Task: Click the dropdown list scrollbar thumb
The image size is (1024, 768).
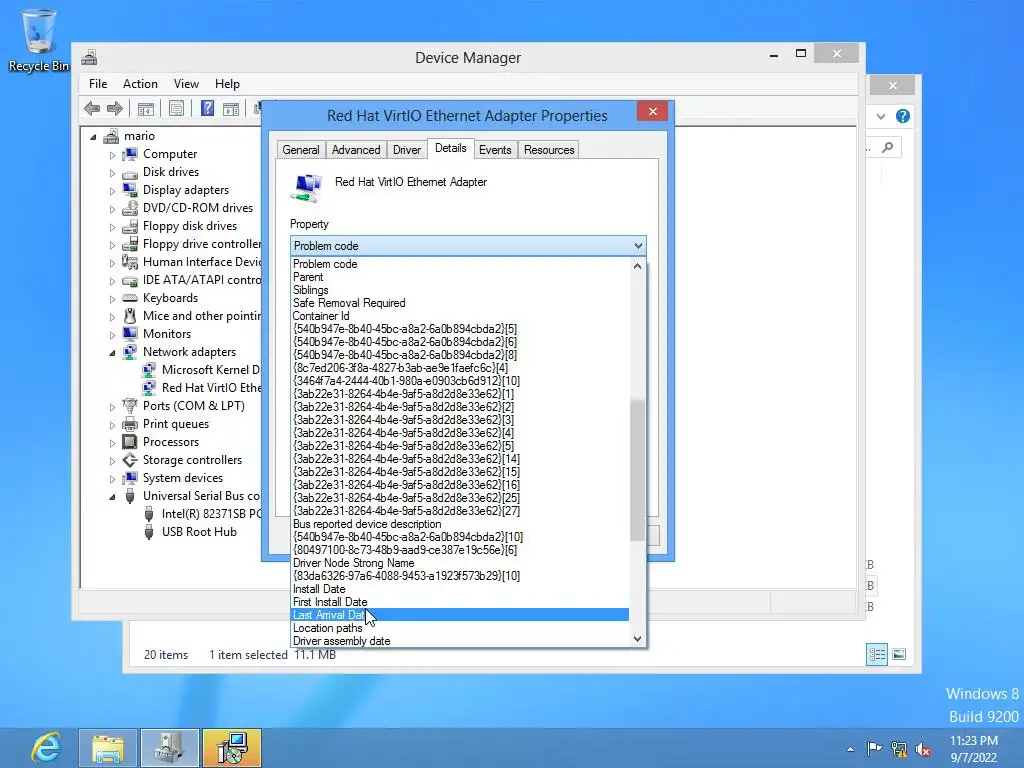Action: coord(637,470)
